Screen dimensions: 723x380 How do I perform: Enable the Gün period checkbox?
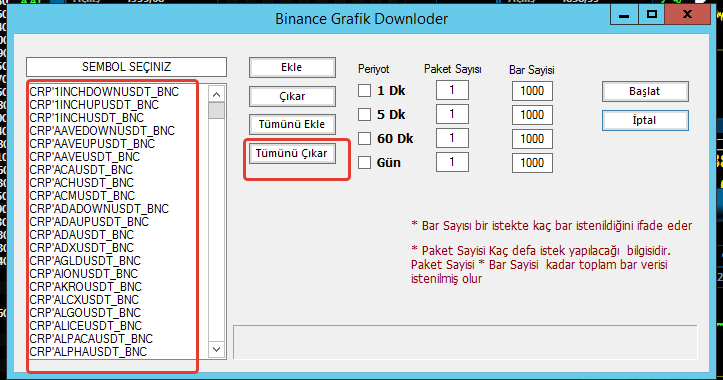pos(364,162)
